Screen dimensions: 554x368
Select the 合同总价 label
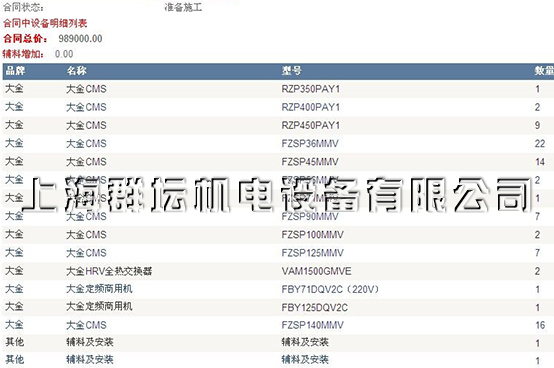[25, 38]
